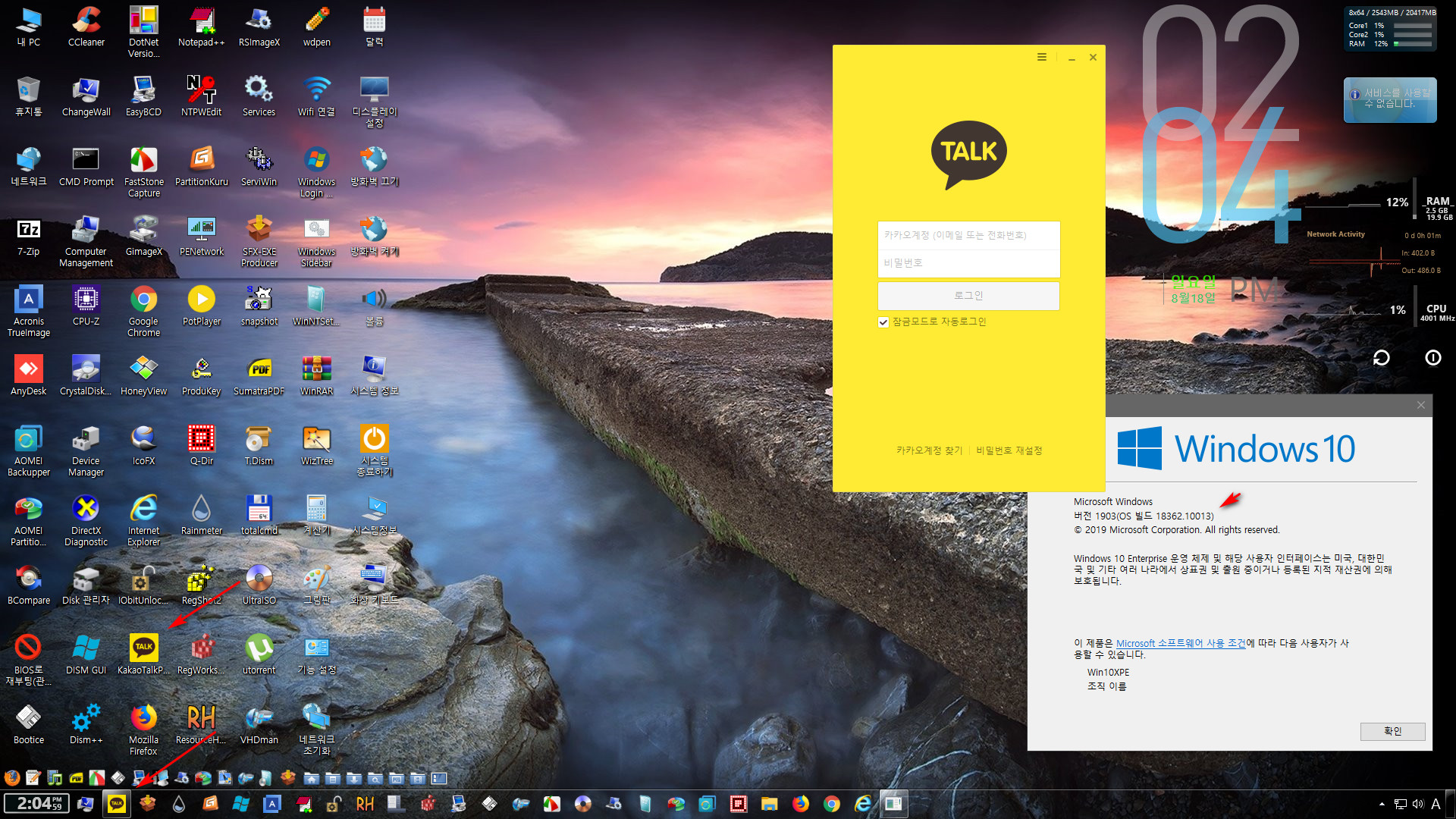Click the Rainmeter power button icon
The width and height of the screenshot is (1456, 819).
point(1433,357)
